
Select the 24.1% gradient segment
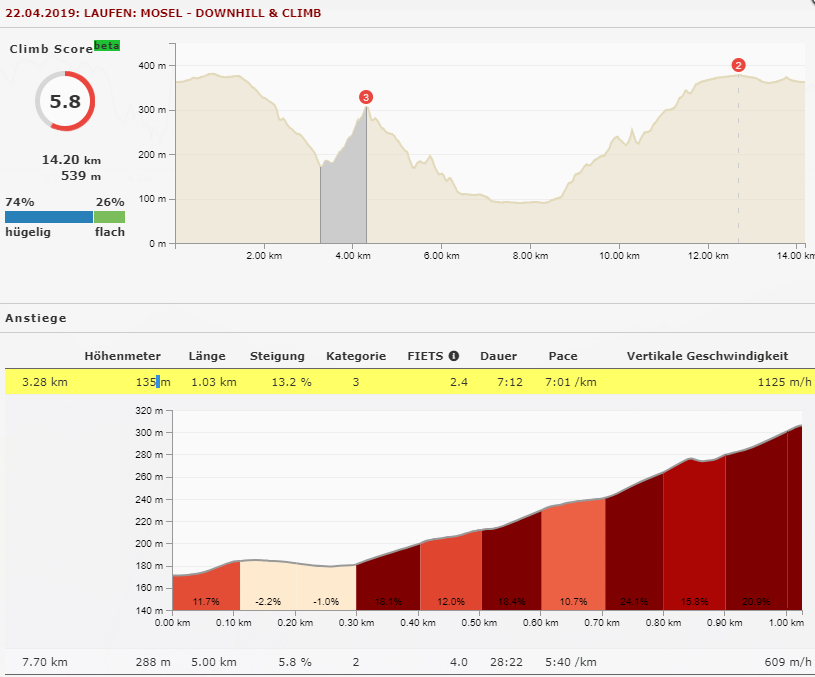click(633, 560)
